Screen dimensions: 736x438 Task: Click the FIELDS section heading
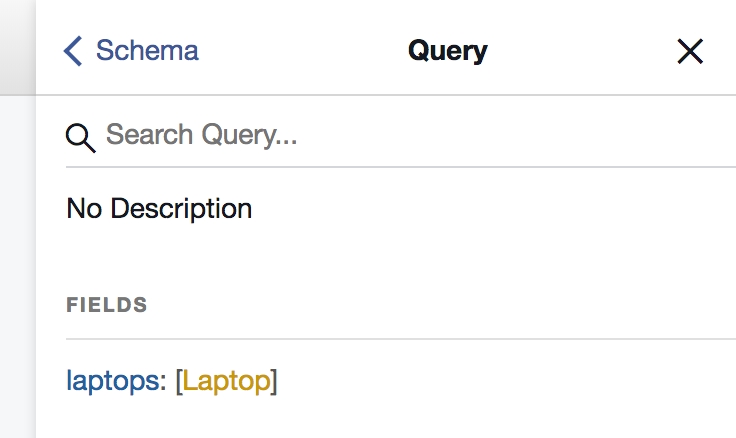[107, 305]
